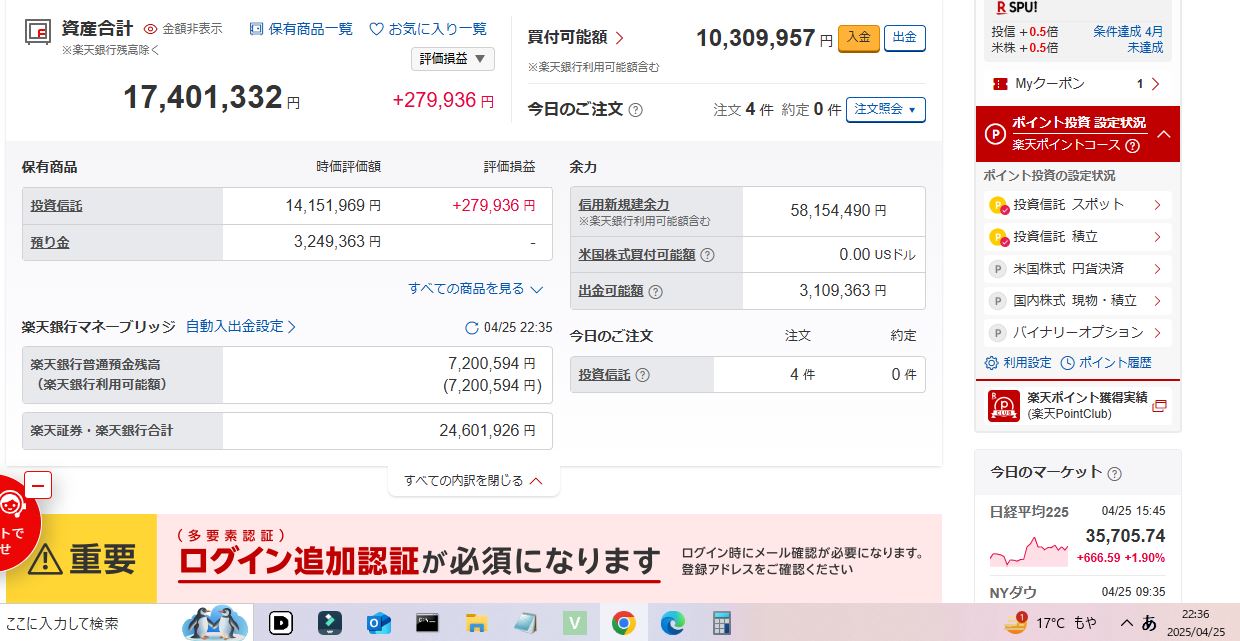Open 自動入出金設定 link

coord(241,326)
